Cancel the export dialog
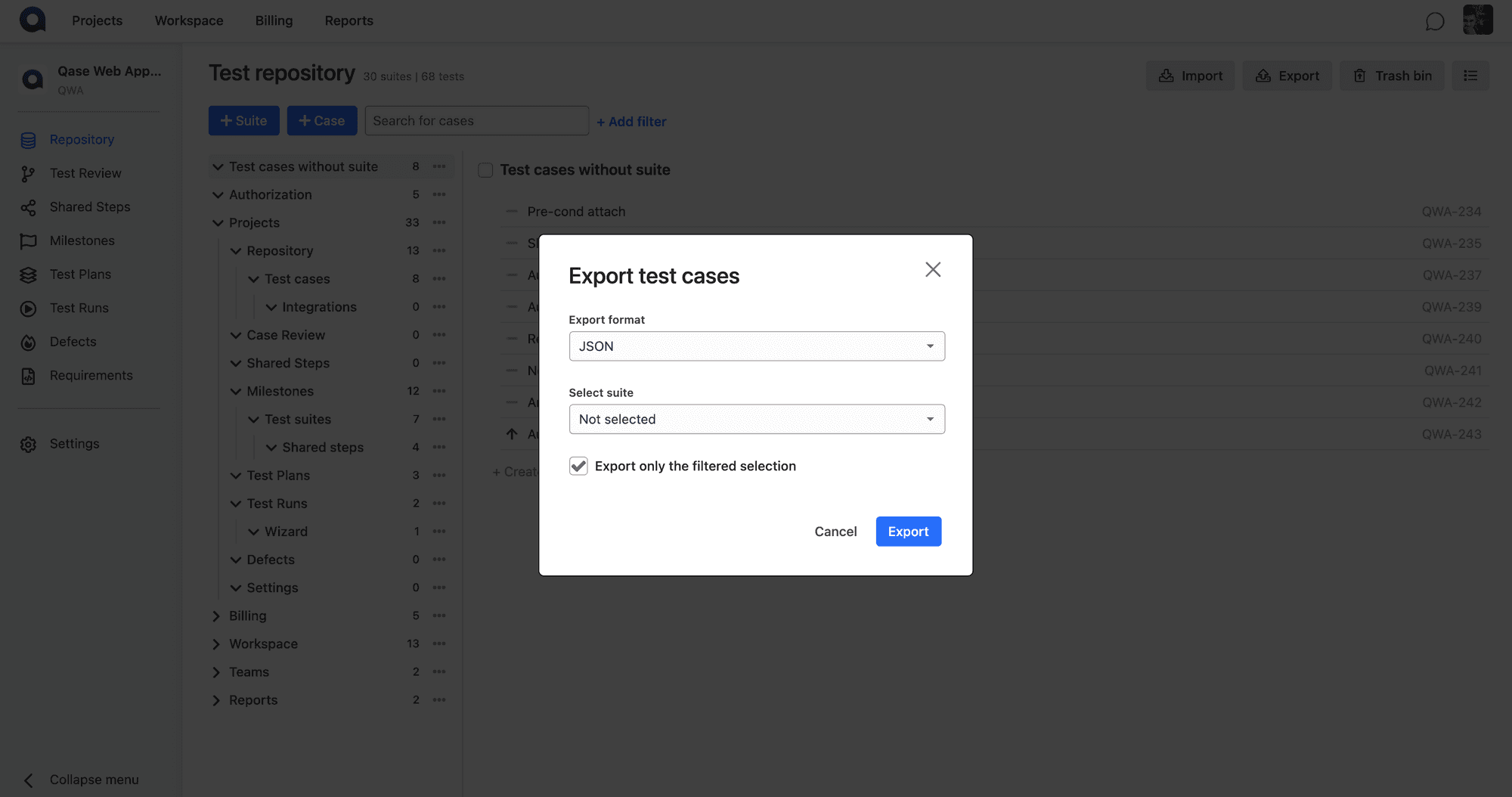Image resolution: width=1512 pixels, height=797 pixels. [x=835, y=532]
